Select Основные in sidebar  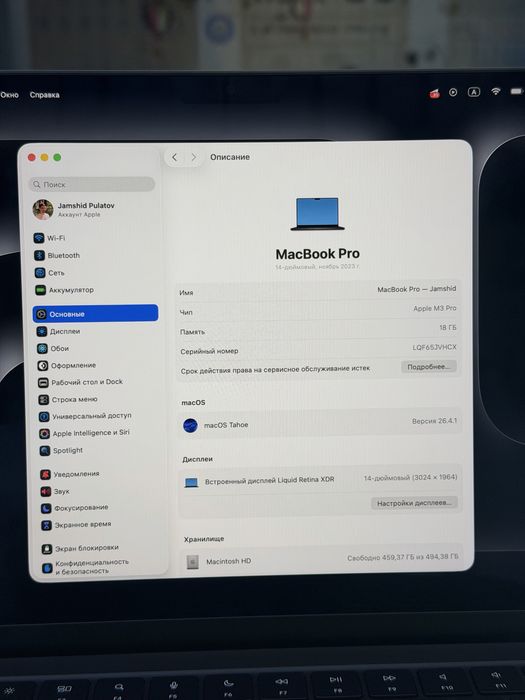coord(96,314)
